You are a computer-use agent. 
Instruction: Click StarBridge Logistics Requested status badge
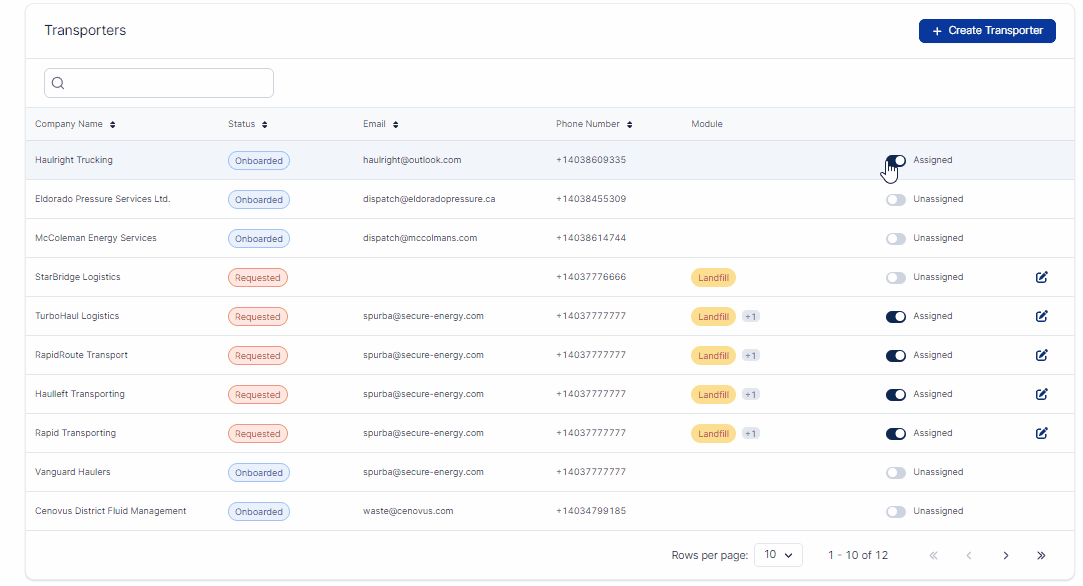tap(258, 278)
